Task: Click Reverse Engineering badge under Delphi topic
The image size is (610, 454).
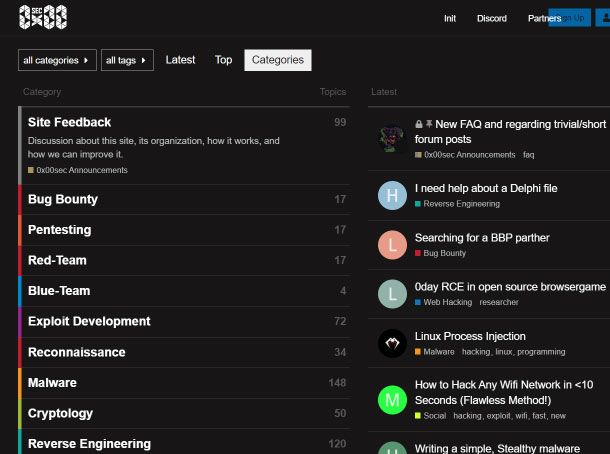Action: [x=457, y=204]
